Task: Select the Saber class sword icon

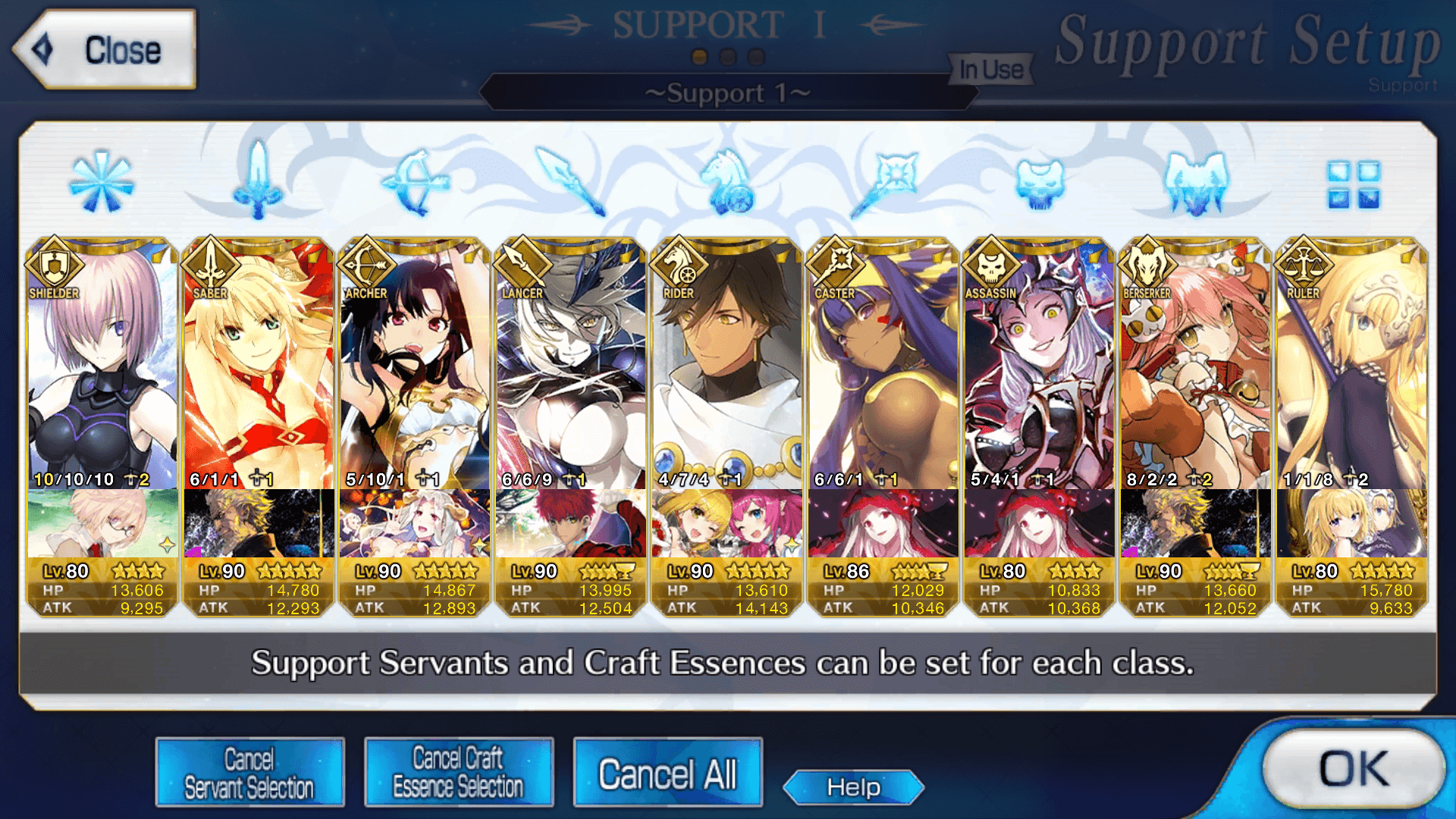Action: tap(259, 180)
